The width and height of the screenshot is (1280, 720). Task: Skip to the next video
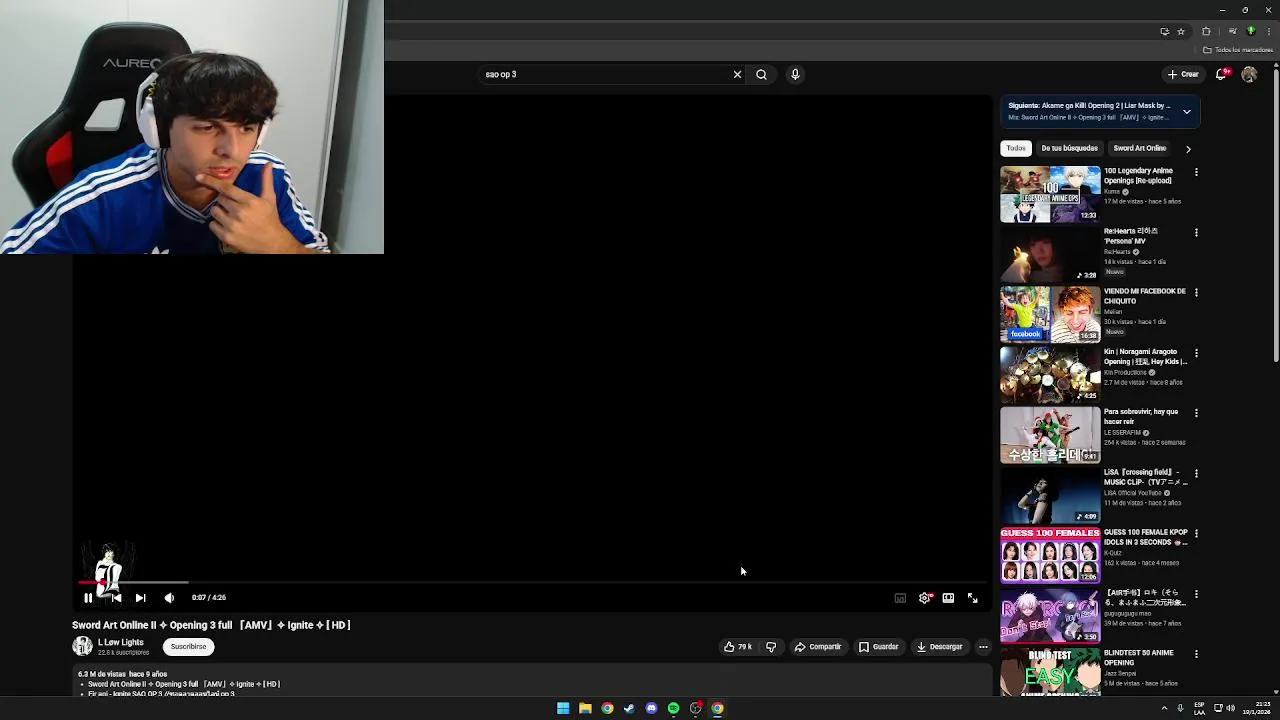coord(141,598)
